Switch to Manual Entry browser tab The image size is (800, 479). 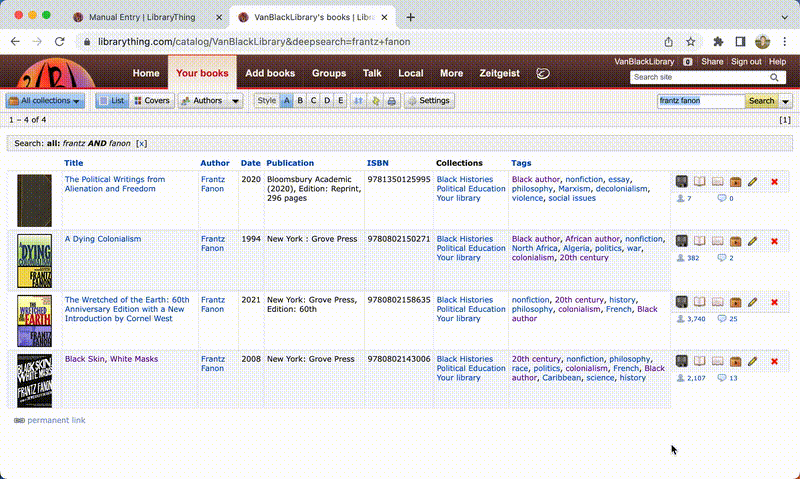pyautogui.click(x=142, y=17)
